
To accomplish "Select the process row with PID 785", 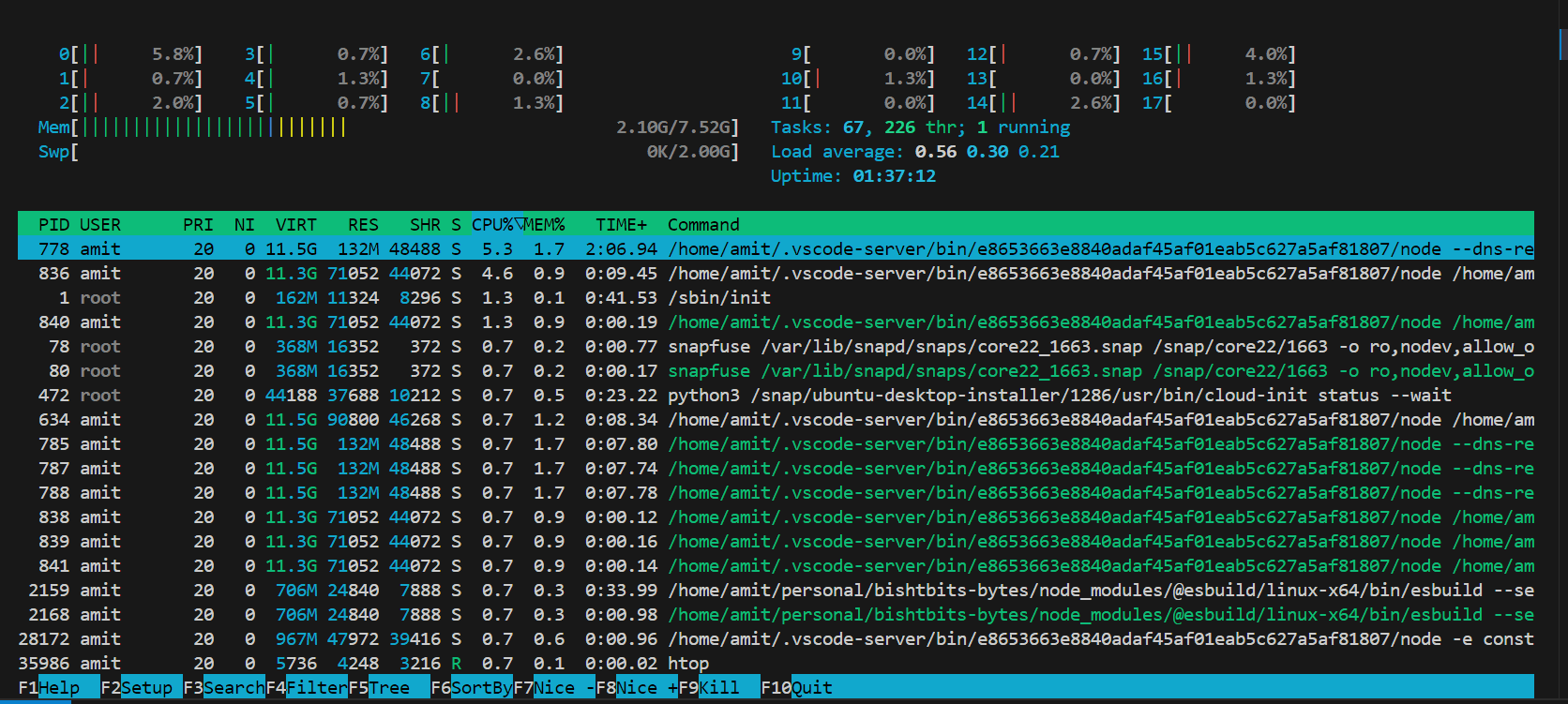I will tap(776, 443).
